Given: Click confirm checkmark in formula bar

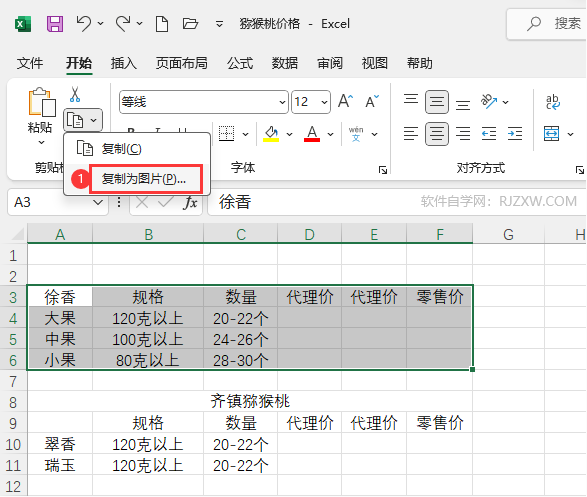Looking at the screenshot, I should coord(165,202).
